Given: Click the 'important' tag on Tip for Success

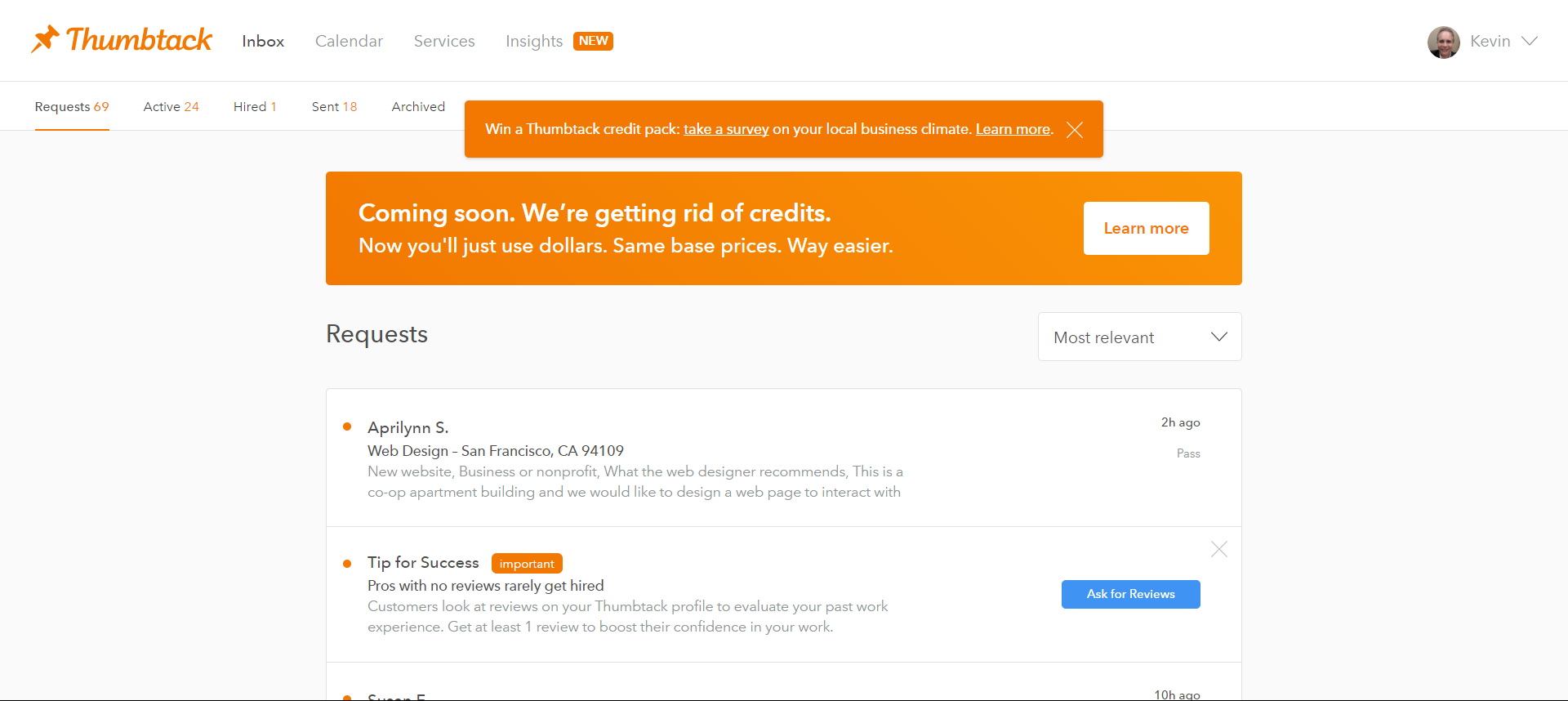Looking at the screenshot, I should point(527,564).
